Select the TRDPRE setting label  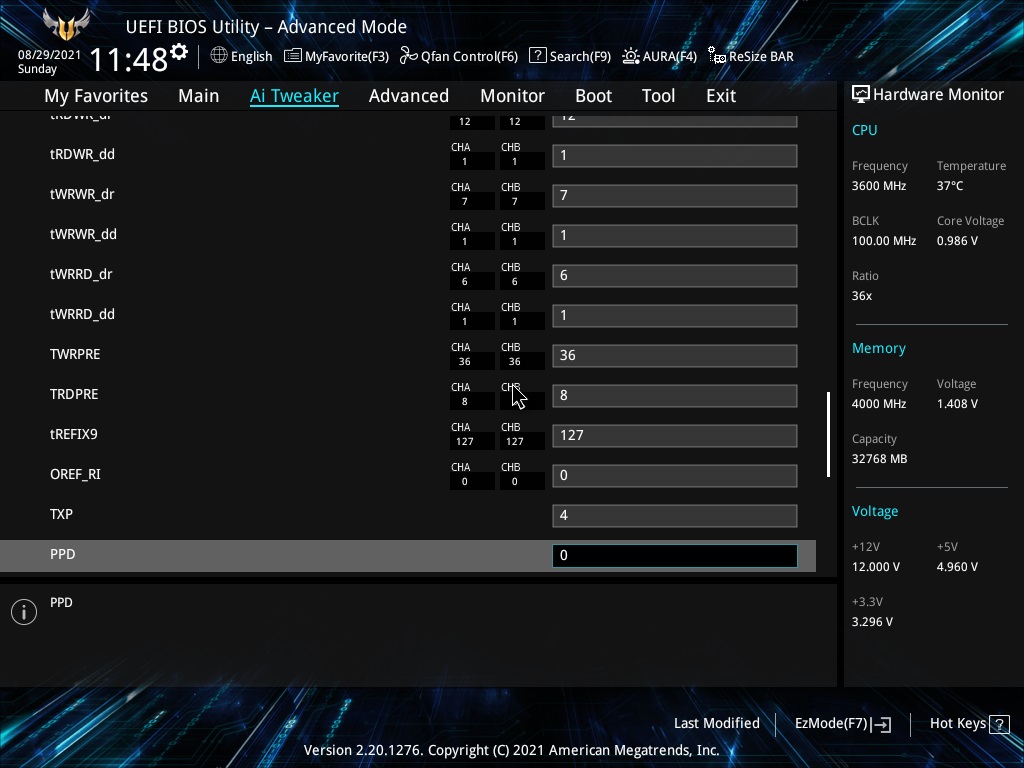[74, 394]
